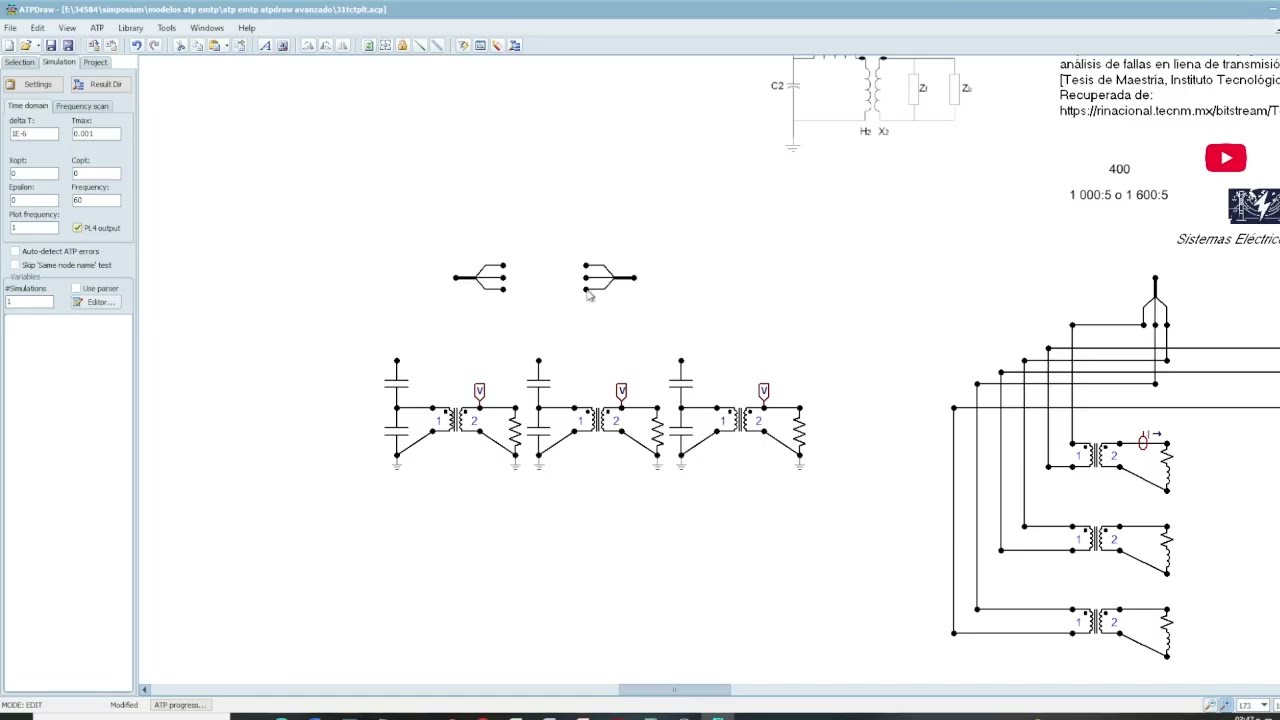Click the Tmax input field
Screen dimensions: 1280x720
[96, 133]
